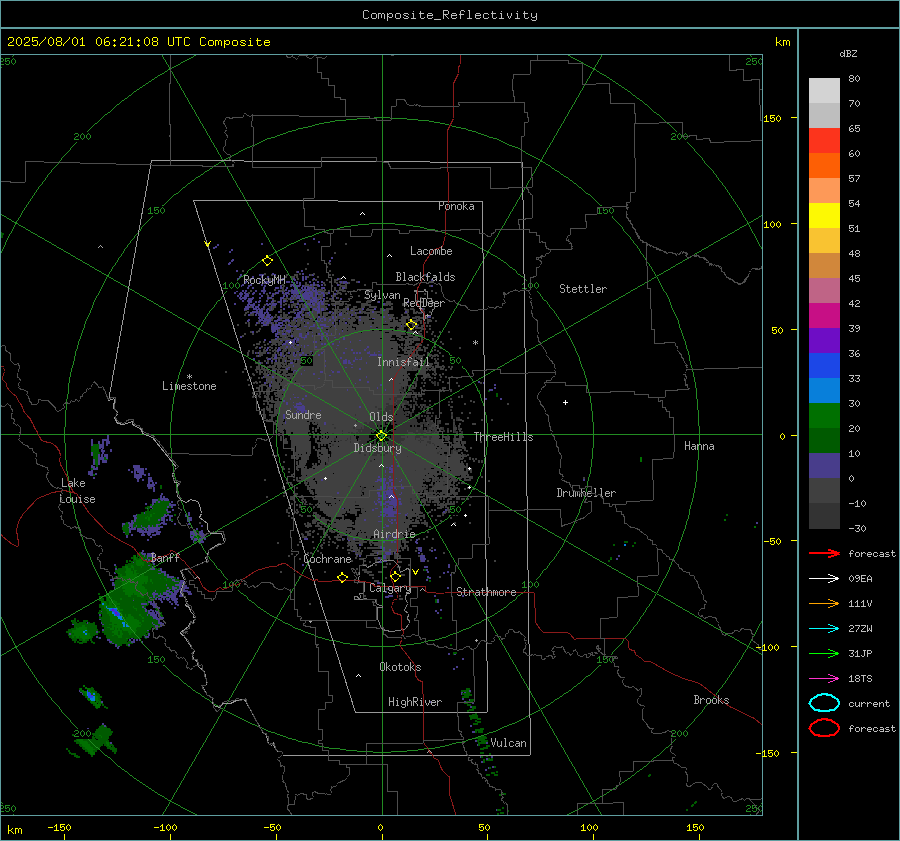The width and height of the screenshot is (900, 841).
Task: Click the Vulcan city label
Action: 508,743
